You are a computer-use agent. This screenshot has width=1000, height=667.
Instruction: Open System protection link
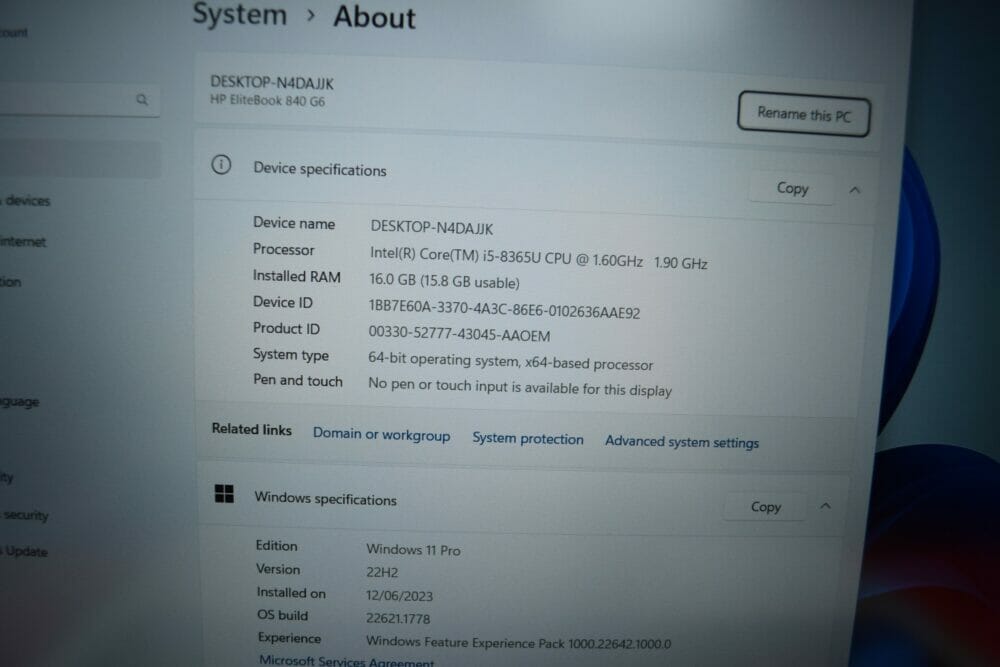coord(527,439)
